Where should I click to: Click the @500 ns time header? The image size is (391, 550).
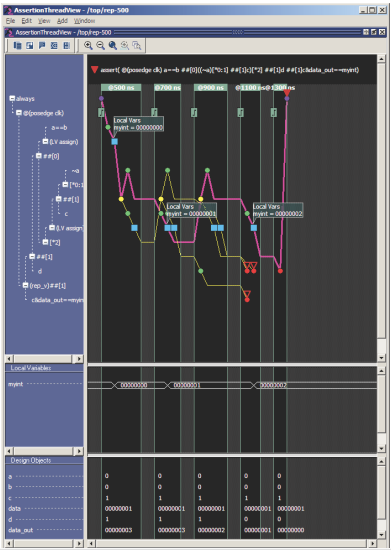click(121, 87)
